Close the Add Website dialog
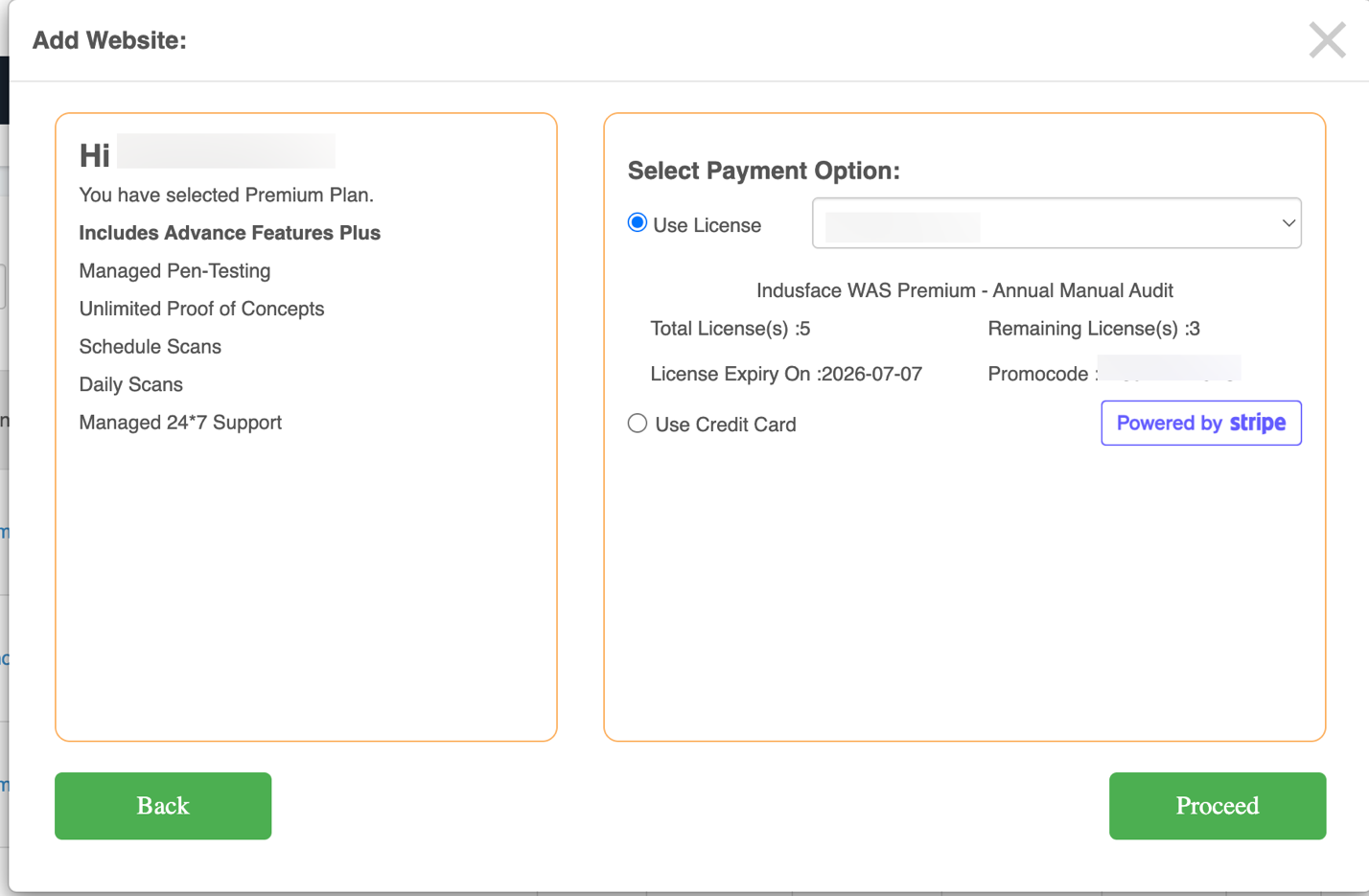Image resolution: width=1369 pixels, height=896 pixels. pyautogui.click(x=1327, y=40)
